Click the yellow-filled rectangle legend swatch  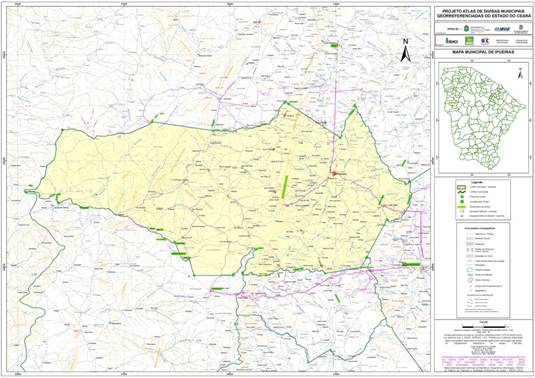[461, 187]
